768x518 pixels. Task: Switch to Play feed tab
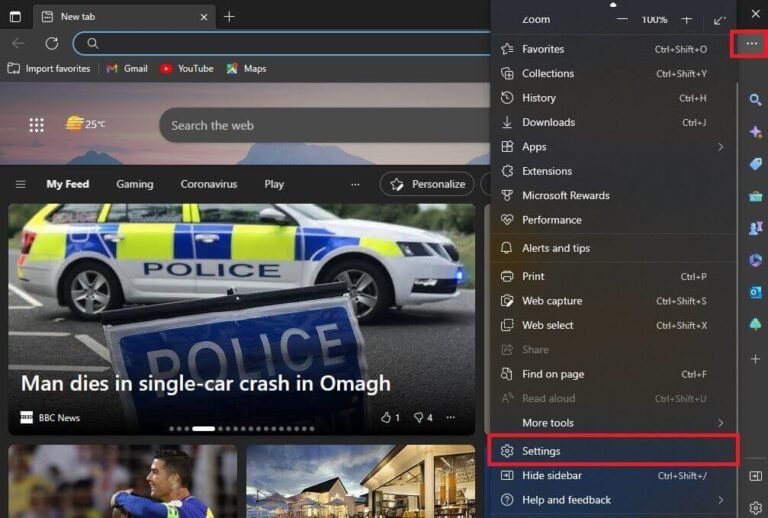(x=274, y=184)
